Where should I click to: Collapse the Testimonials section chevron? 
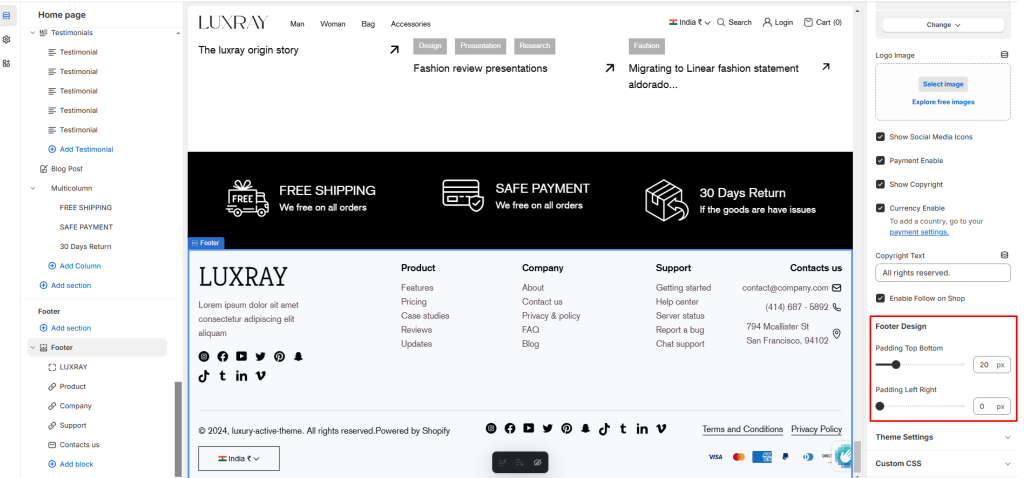(33, 33)
